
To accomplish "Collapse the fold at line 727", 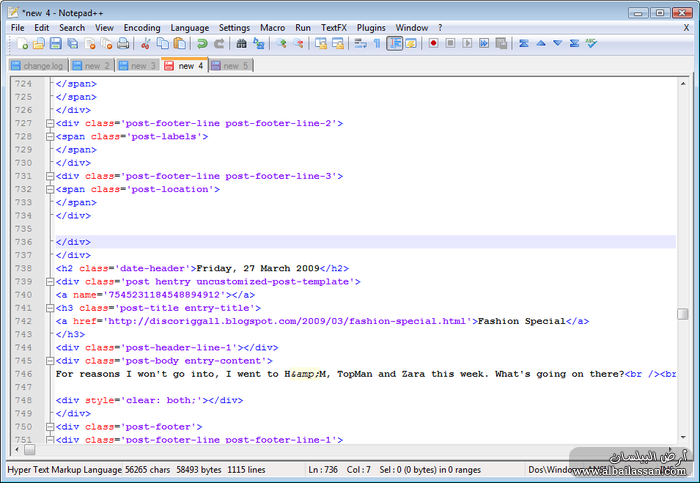I will click(50, 123).
